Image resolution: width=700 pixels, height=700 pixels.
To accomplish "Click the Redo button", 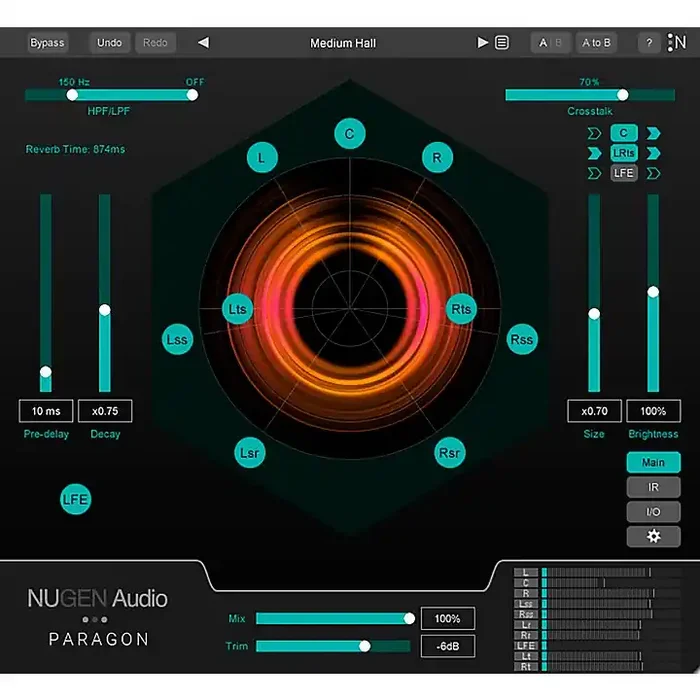I will tap(155, 43).
